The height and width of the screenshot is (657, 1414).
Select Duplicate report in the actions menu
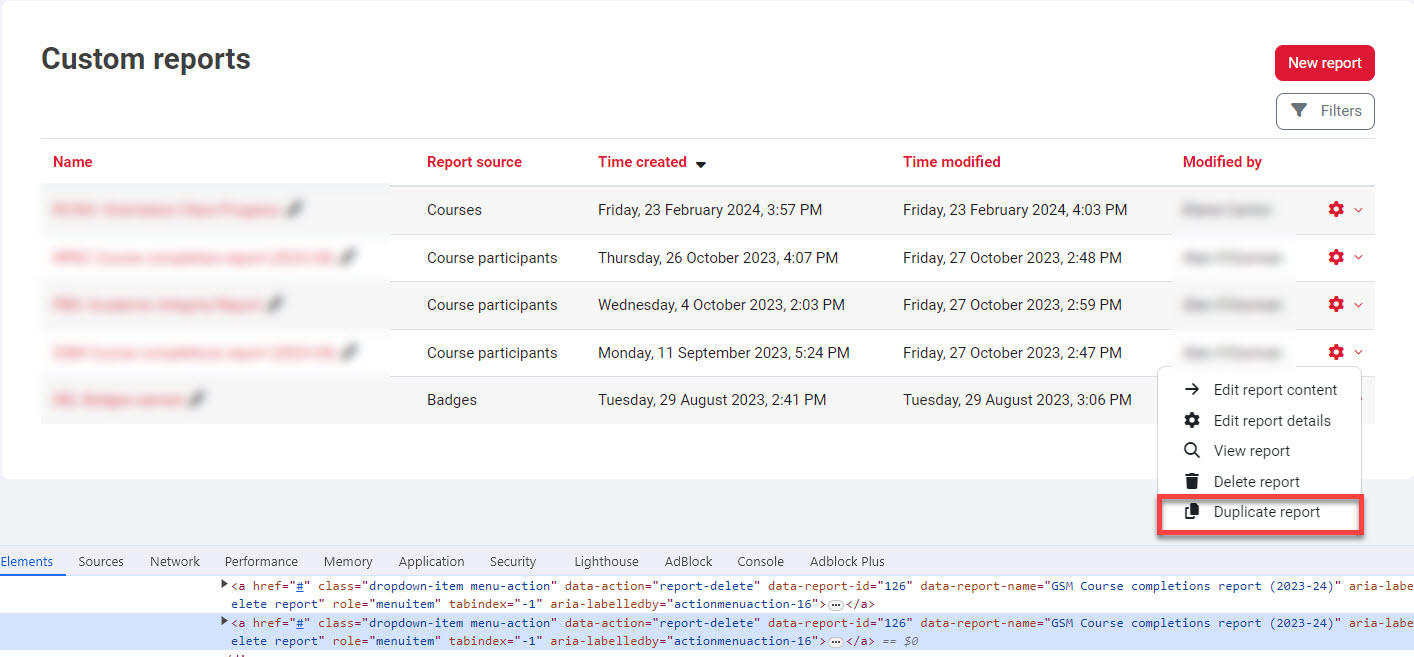point(1259,512)
